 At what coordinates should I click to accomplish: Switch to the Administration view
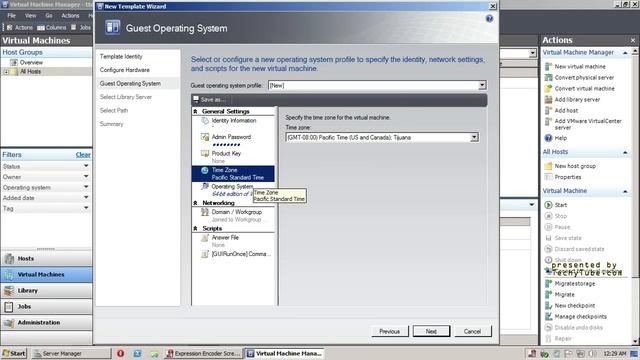(x=46, y=322)
